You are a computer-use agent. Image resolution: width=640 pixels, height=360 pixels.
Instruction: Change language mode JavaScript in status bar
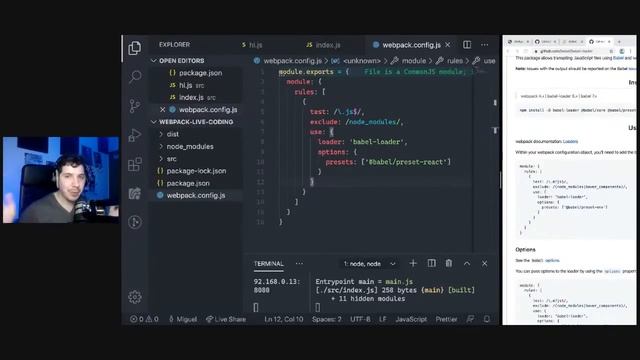tap(411, 319)
